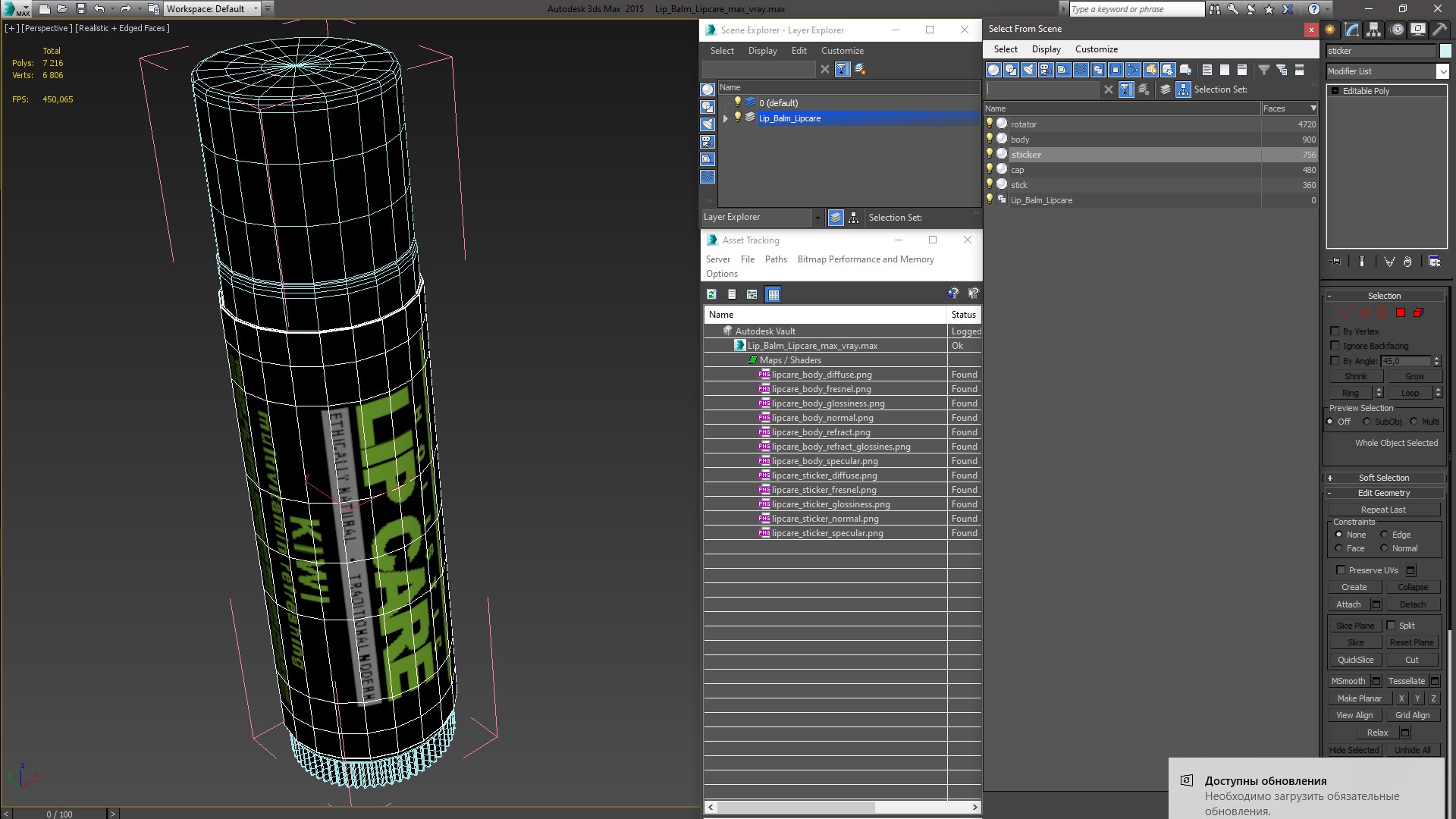Toggle Display Cameras filter in Select From Scene

pyautogui.click(x=1046, y=70)
